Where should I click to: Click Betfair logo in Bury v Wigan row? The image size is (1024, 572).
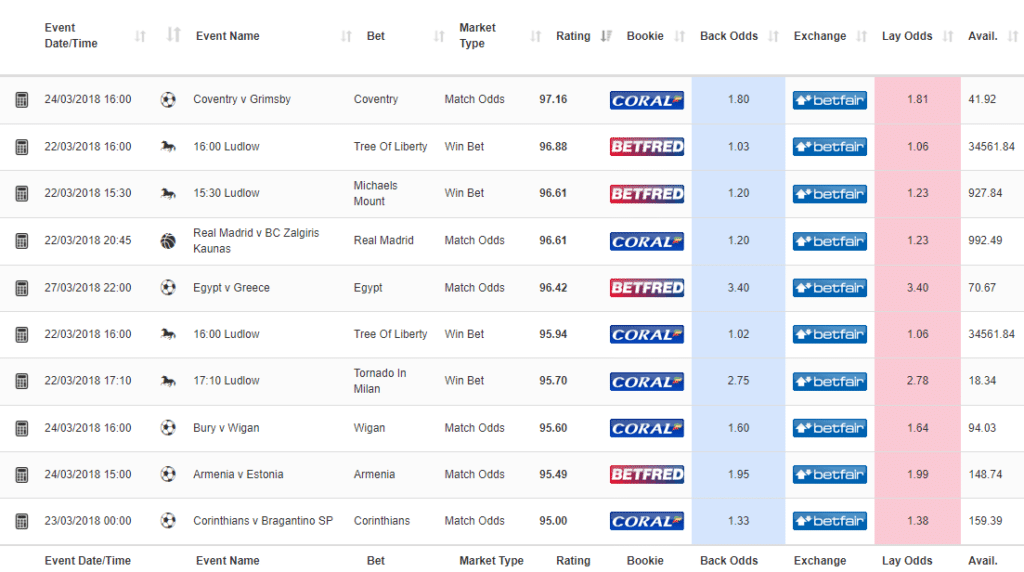tap(829, 428)
